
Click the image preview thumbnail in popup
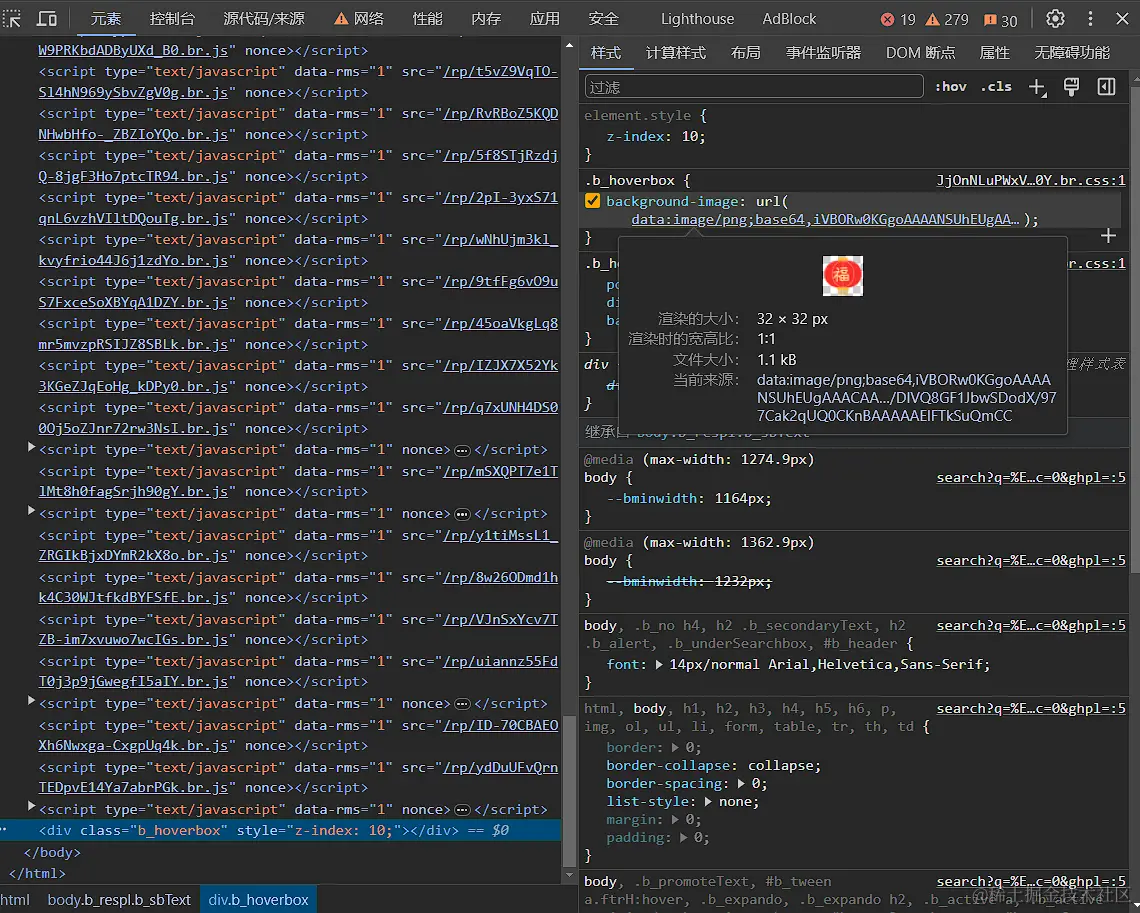click(842, 275)
